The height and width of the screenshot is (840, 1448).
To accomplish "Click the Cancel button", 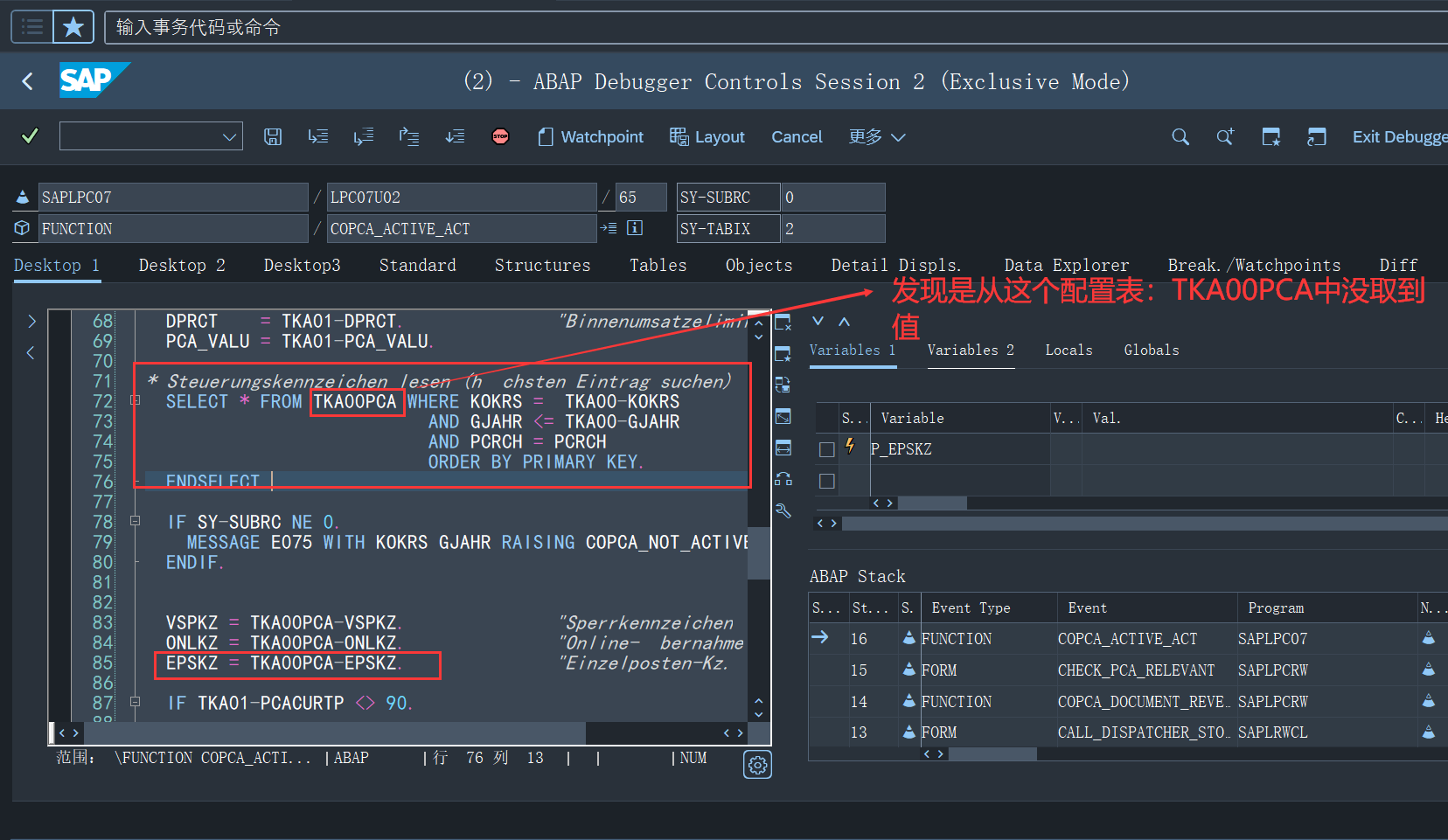I will tap(797, 136).
